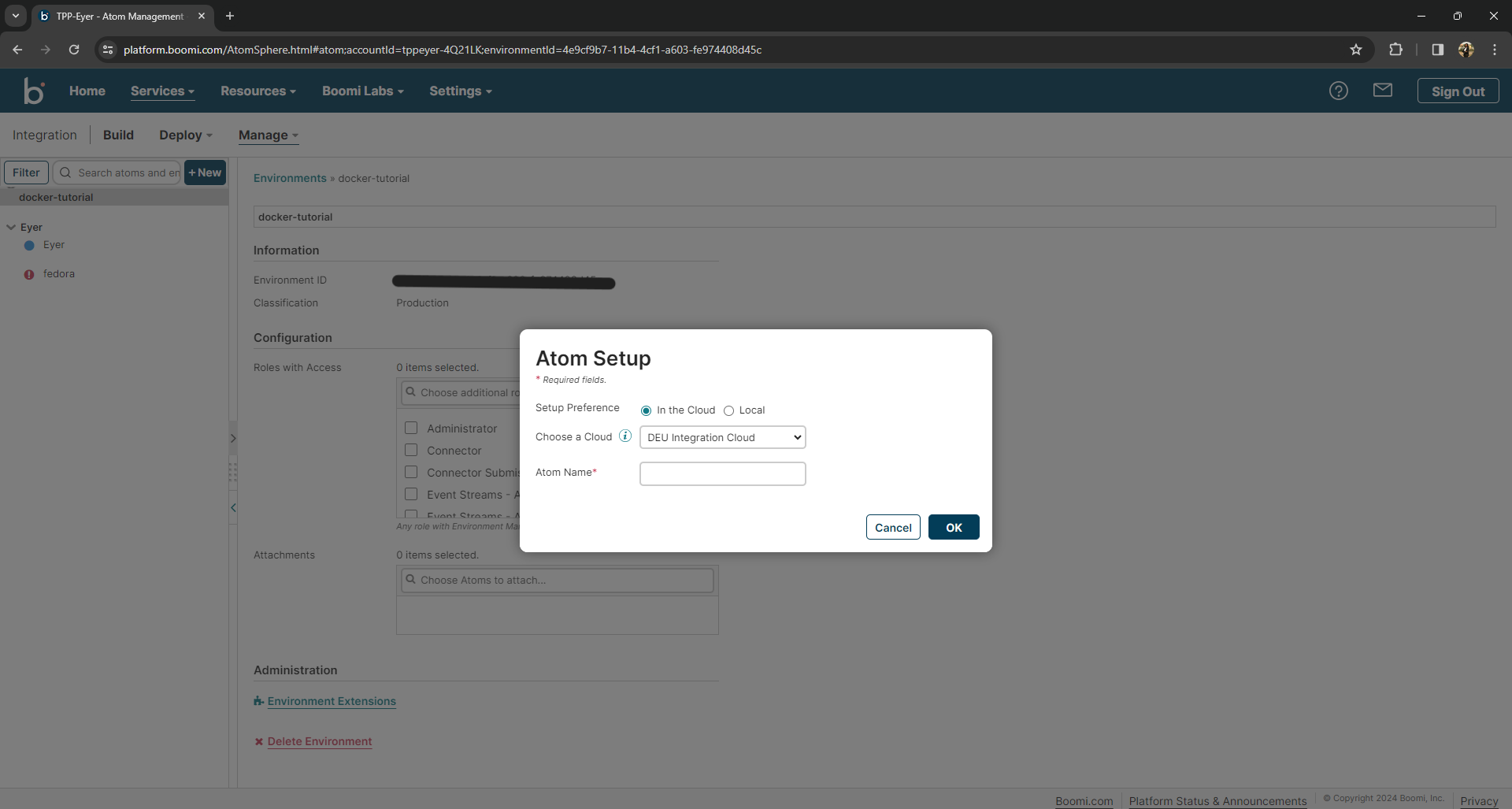The width and height of the screenshot is (1512, 809).
Task: Open the Environments breadcrumb link
Action: (x=288, y=178)
